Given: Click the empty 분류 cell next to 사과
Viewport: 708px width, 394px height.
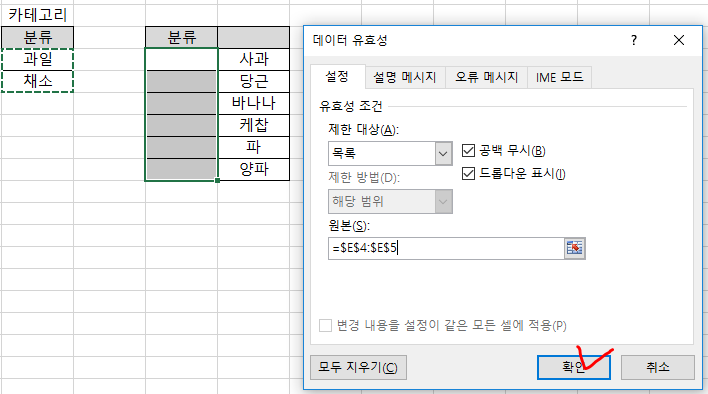Looking at the screenshot, I should [182, 59].
